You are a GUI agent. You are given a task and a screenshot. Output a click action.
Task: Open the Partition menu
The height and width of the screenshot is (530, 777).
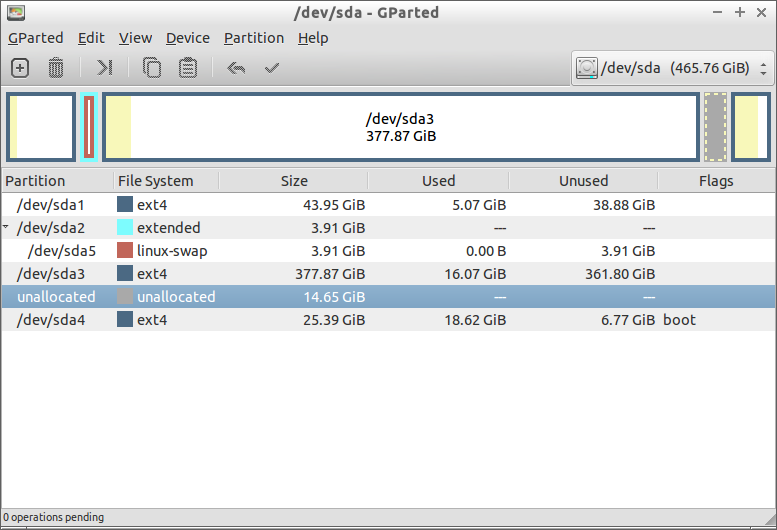254,38
